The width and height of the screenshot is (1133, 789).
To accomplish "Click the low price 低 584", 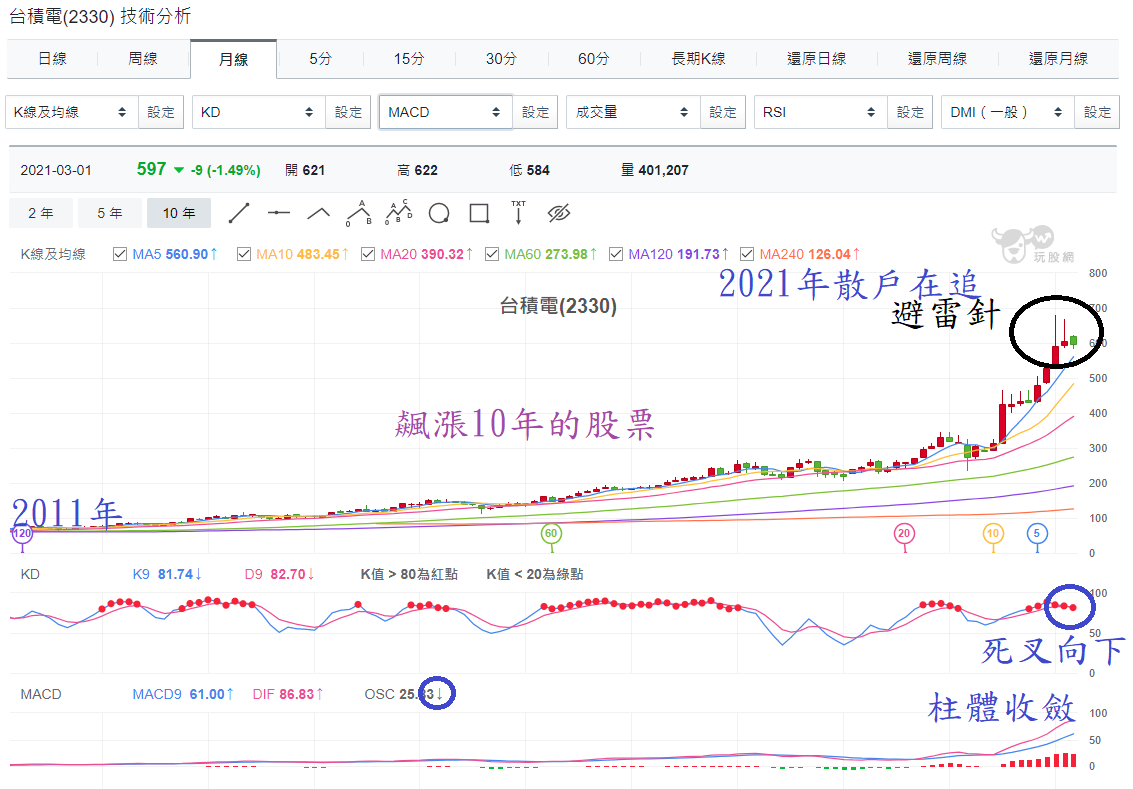I will coord(530,171).
